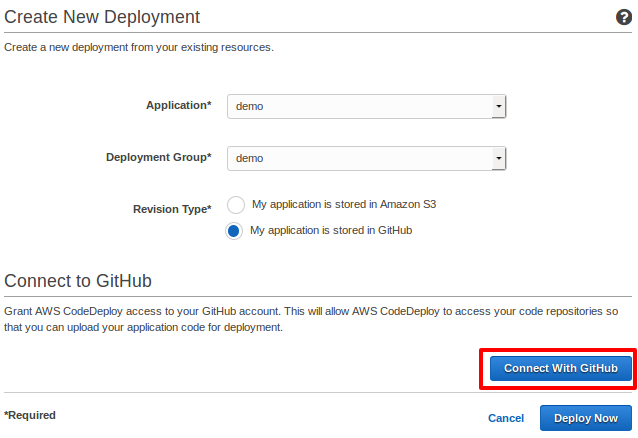Viewport: 638px width, 438px height.
Task: Click the 'Deployment Group*' field label
Action: click(x=159, y=157)
